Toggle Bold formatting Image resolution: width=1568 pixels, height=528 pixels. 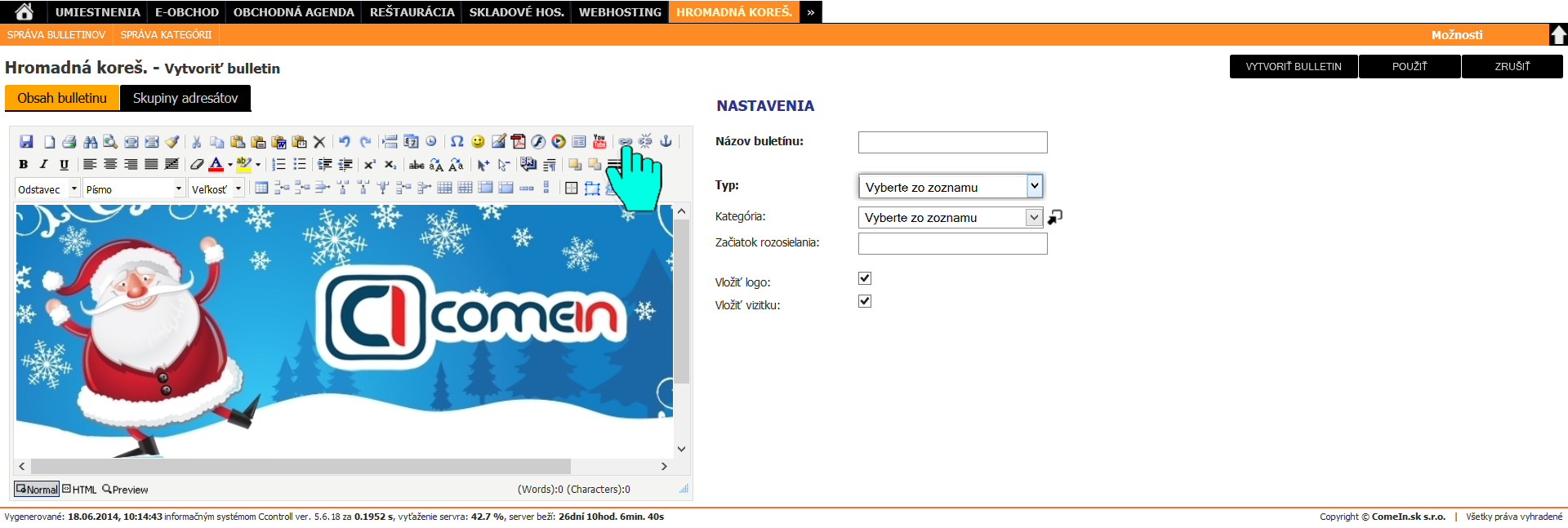(x=23, y=165)
